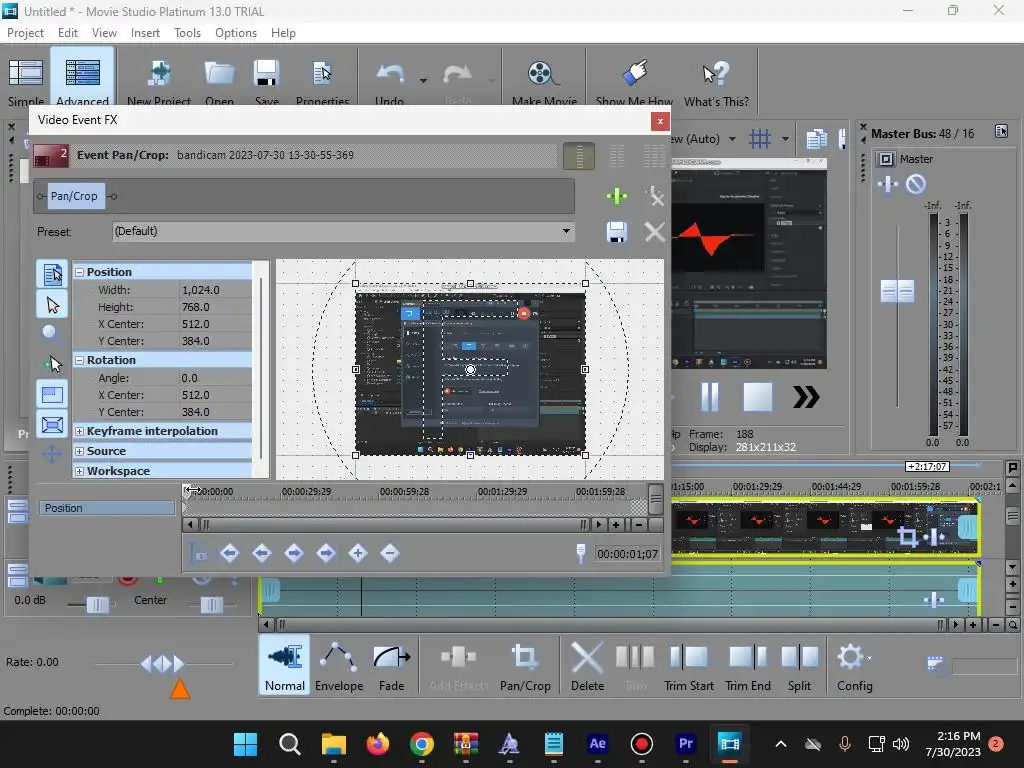Select Envelope edit tool
Viewport: 1024px width, 768px height.
[x=338, y=666]
